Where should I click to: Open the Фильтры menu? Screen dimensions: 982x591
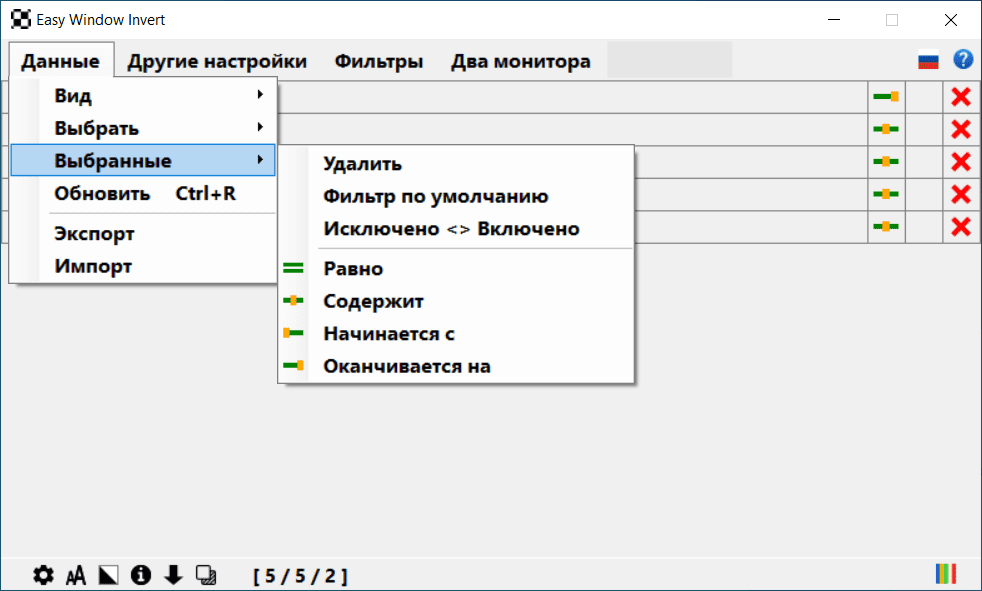(x=379, y=61)
